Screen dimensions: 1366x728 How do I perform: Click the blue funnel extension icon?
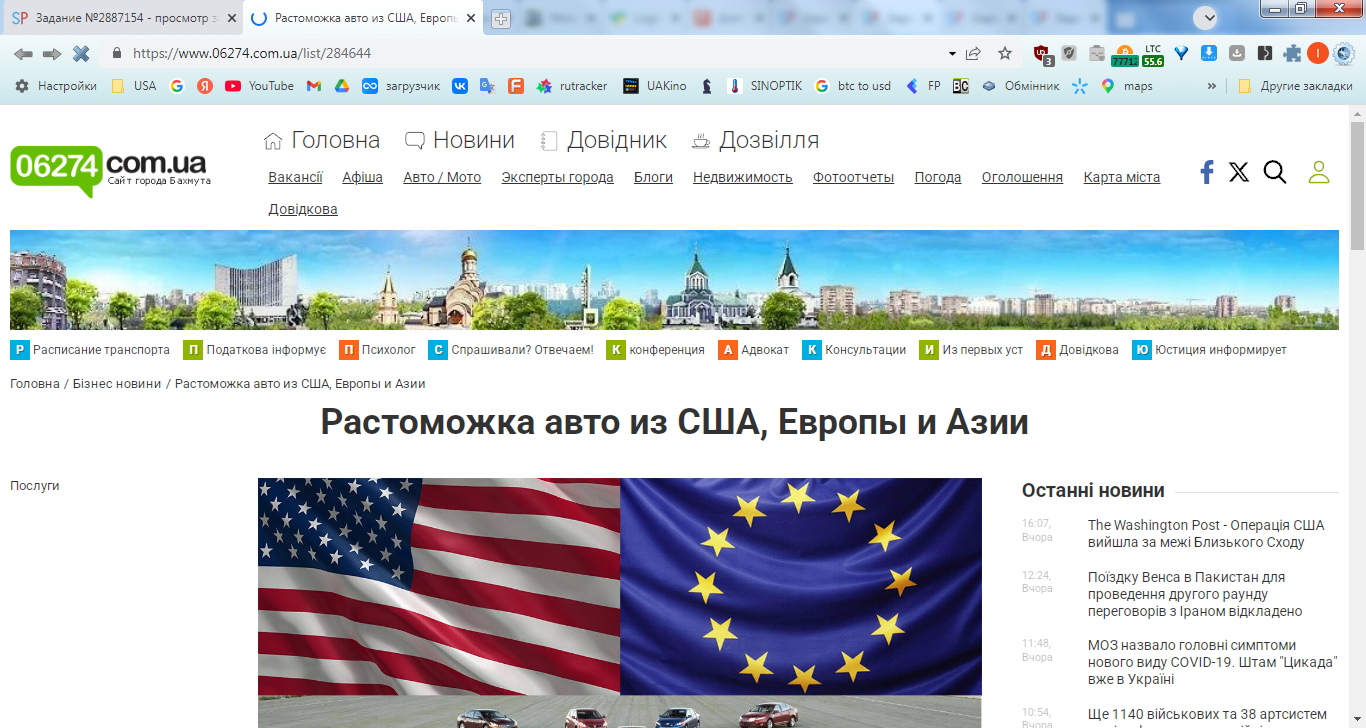[1181, 53]
